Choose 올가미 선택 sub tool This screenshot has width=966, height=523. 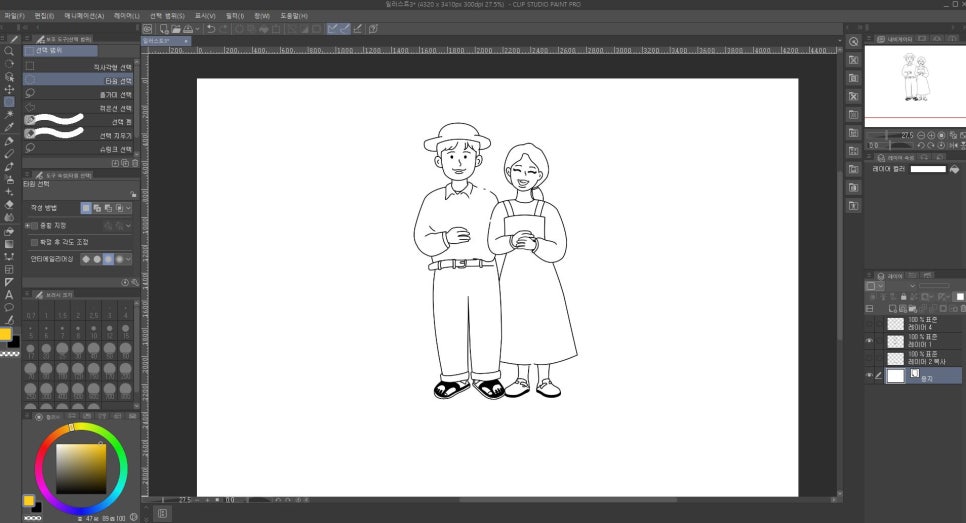click(x=78, y=94)
